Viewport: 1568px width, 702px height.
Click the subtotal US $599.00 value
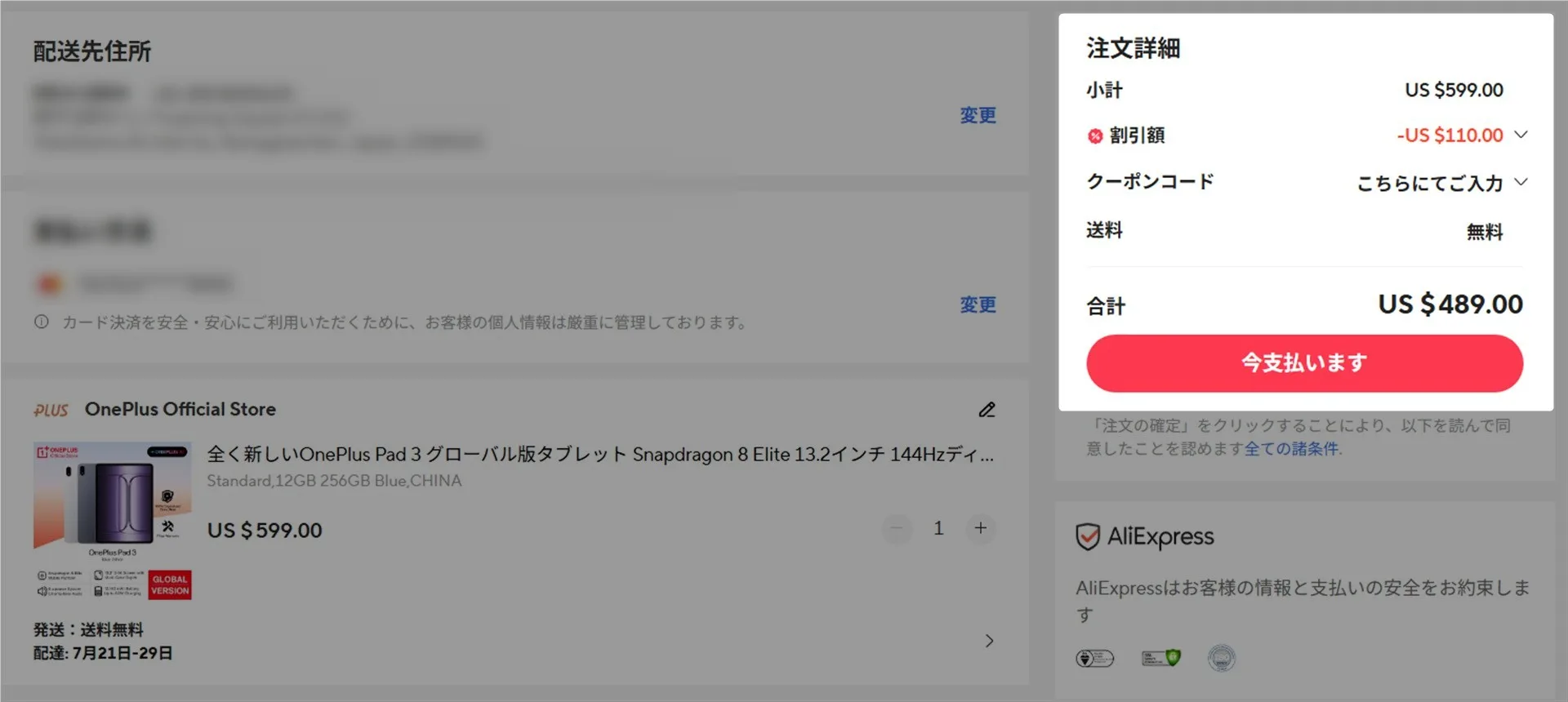[x=1454, y=90]
